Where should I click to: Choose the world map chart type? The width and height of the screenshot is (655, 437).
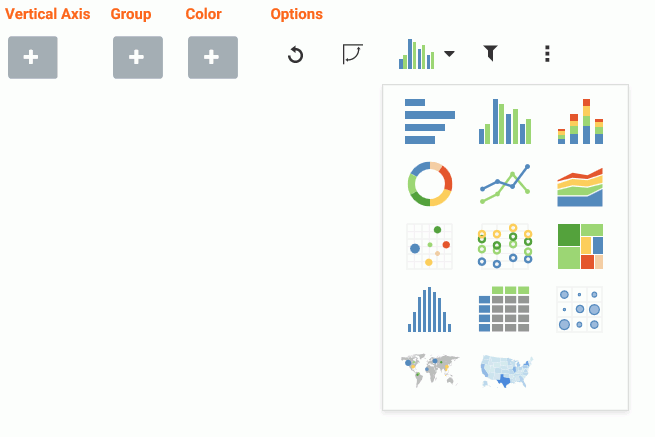point(430,371)
